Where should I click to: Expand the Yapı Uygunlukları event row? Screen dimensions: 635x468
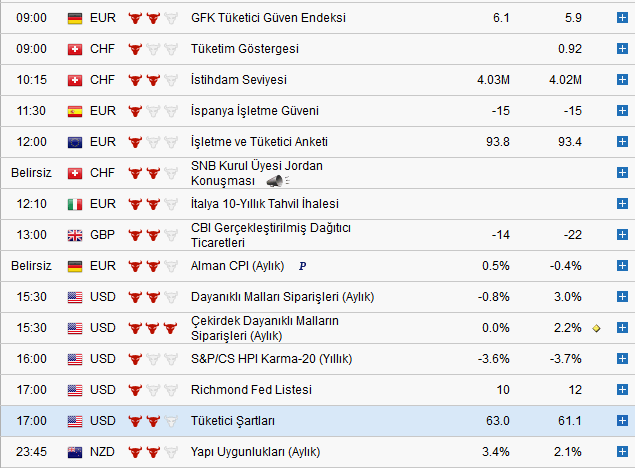point(621,452)
